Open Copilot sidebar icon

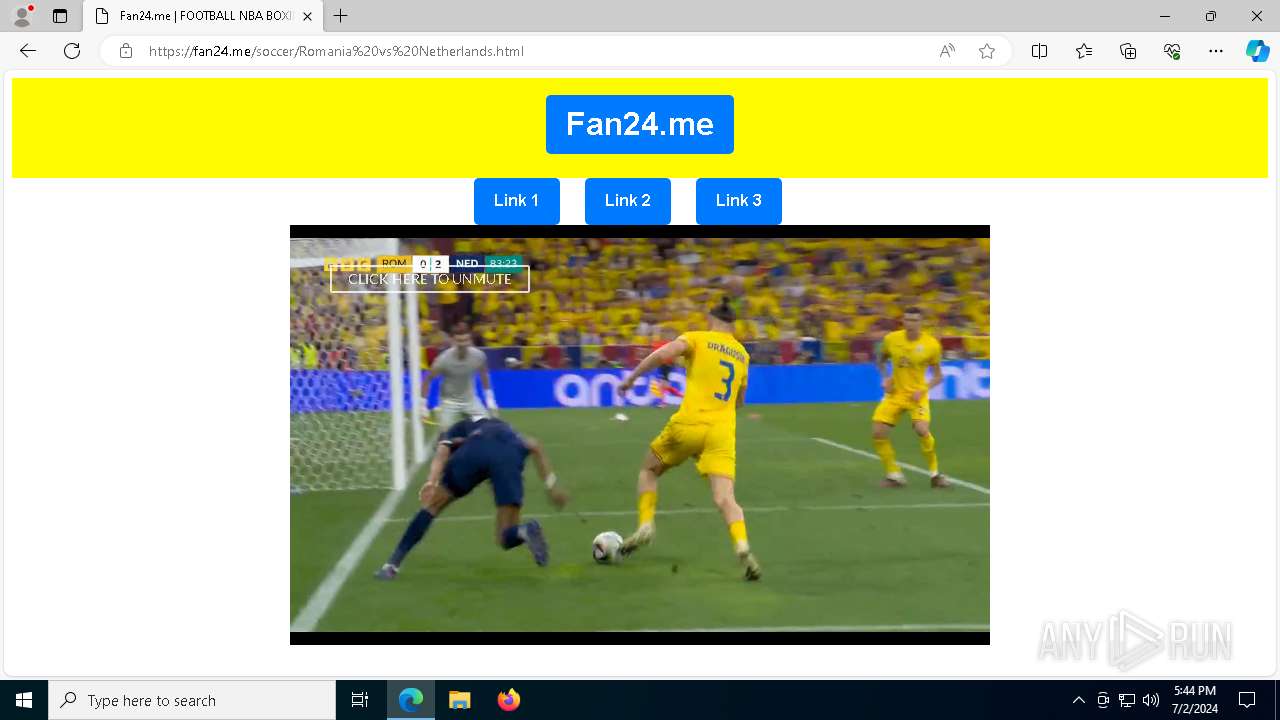pos(1257,51)
